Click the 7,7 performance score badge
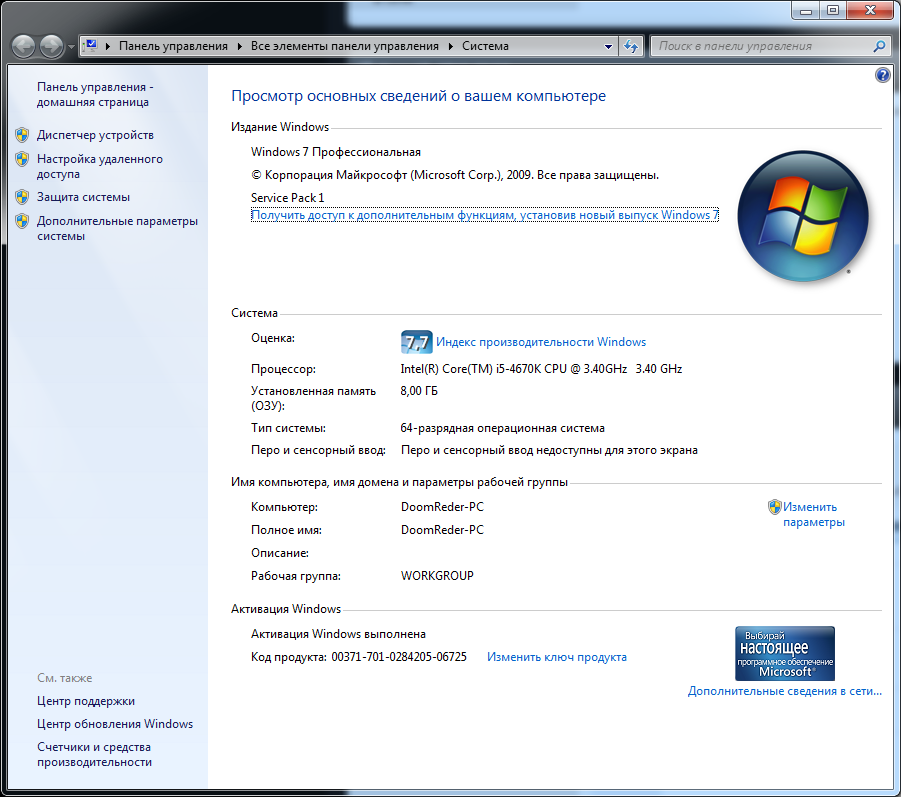 [x=416, y=342]
